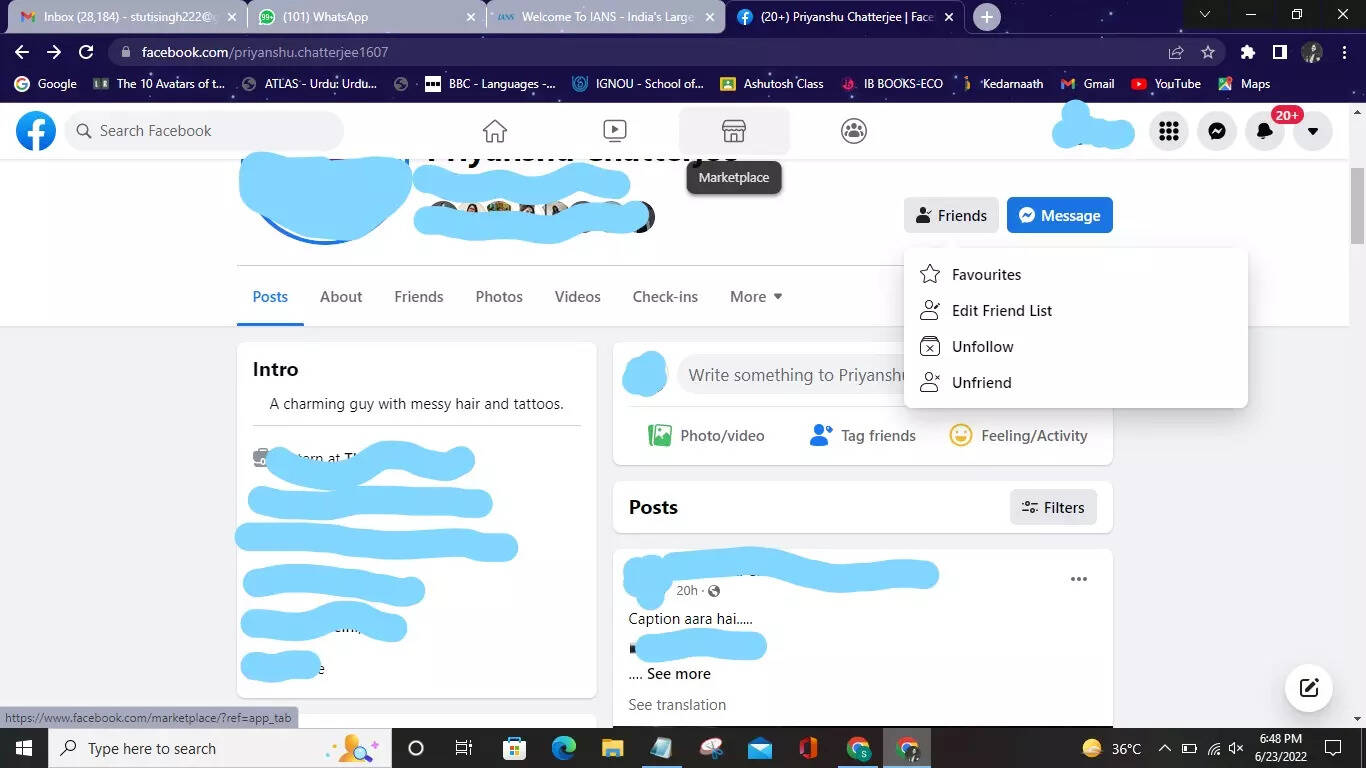Screen dimensions: 1366x768
Task: Choose Unfriend from the menu
Action: point(1075,382)
